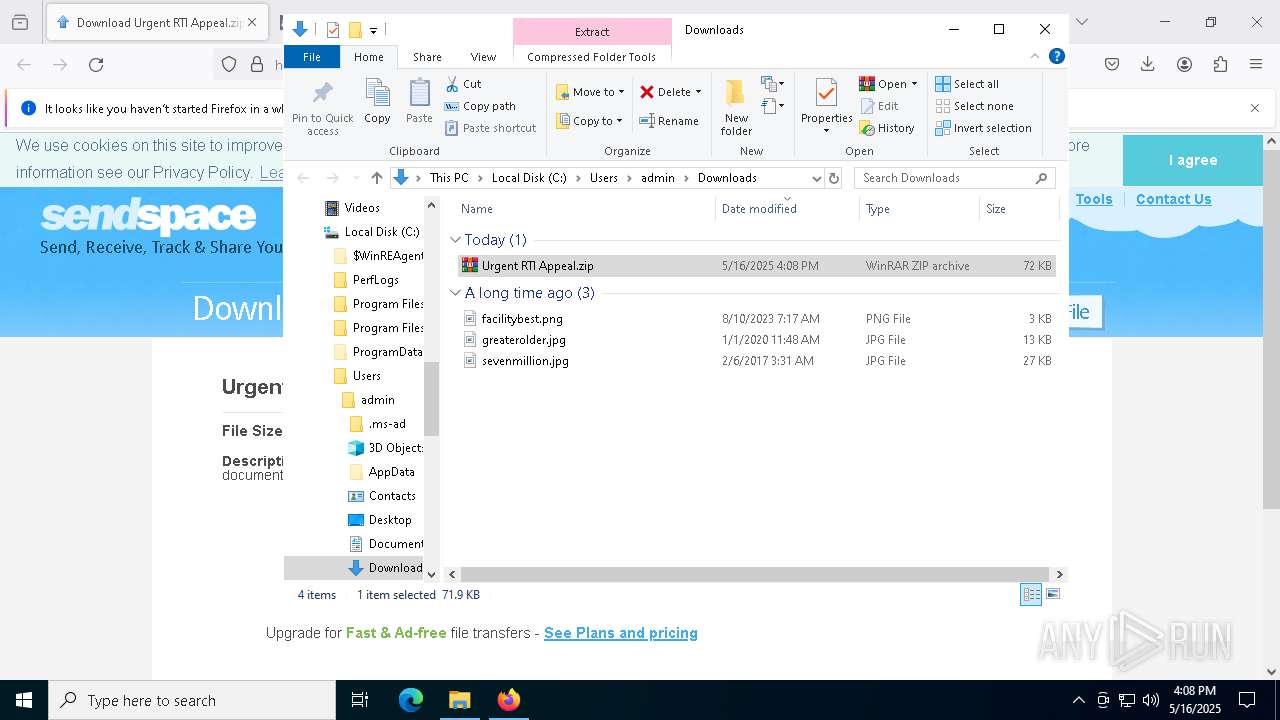Open Firefox from taskbar
This screenshot has height=720, width=1280.
(509, 700)
